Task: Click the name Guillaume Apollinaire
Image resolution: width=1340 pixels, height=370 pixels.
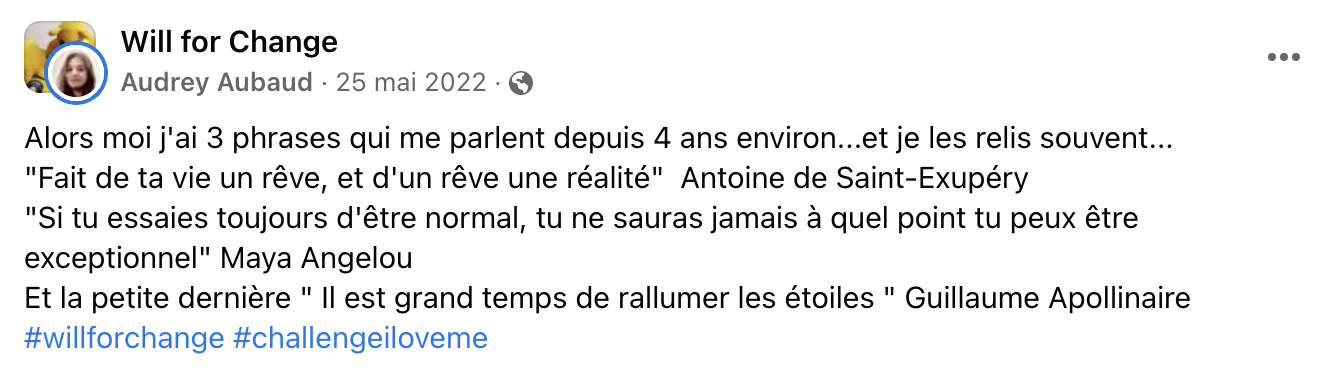Action: [x=1048, y=298]
